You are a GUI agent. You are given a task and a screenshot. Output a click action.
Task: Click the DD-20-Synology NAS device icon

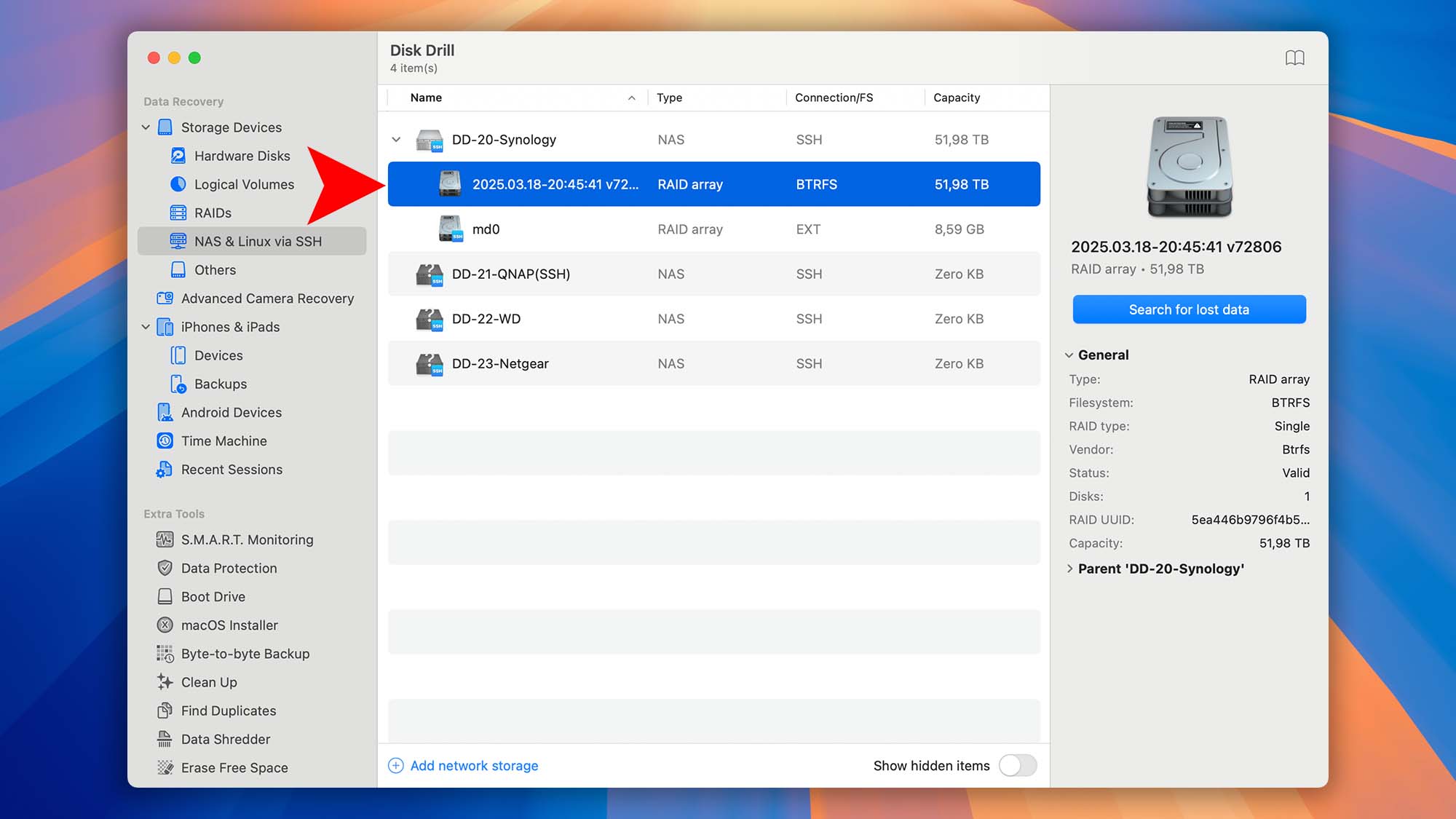tap(430, 140)
